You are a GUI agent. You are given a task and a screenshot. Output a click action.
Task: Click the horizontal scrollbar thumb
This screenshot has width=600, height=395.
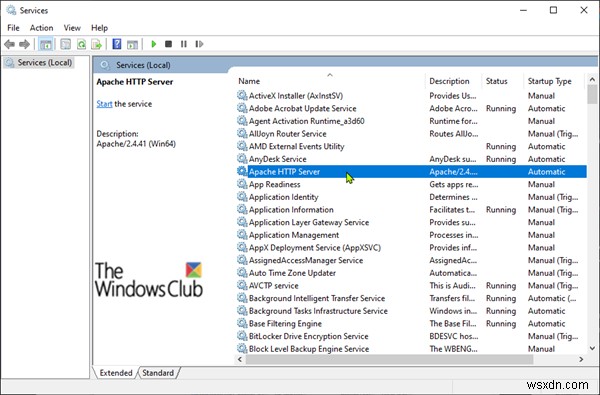pyautogui.click(x=390, y=359)
